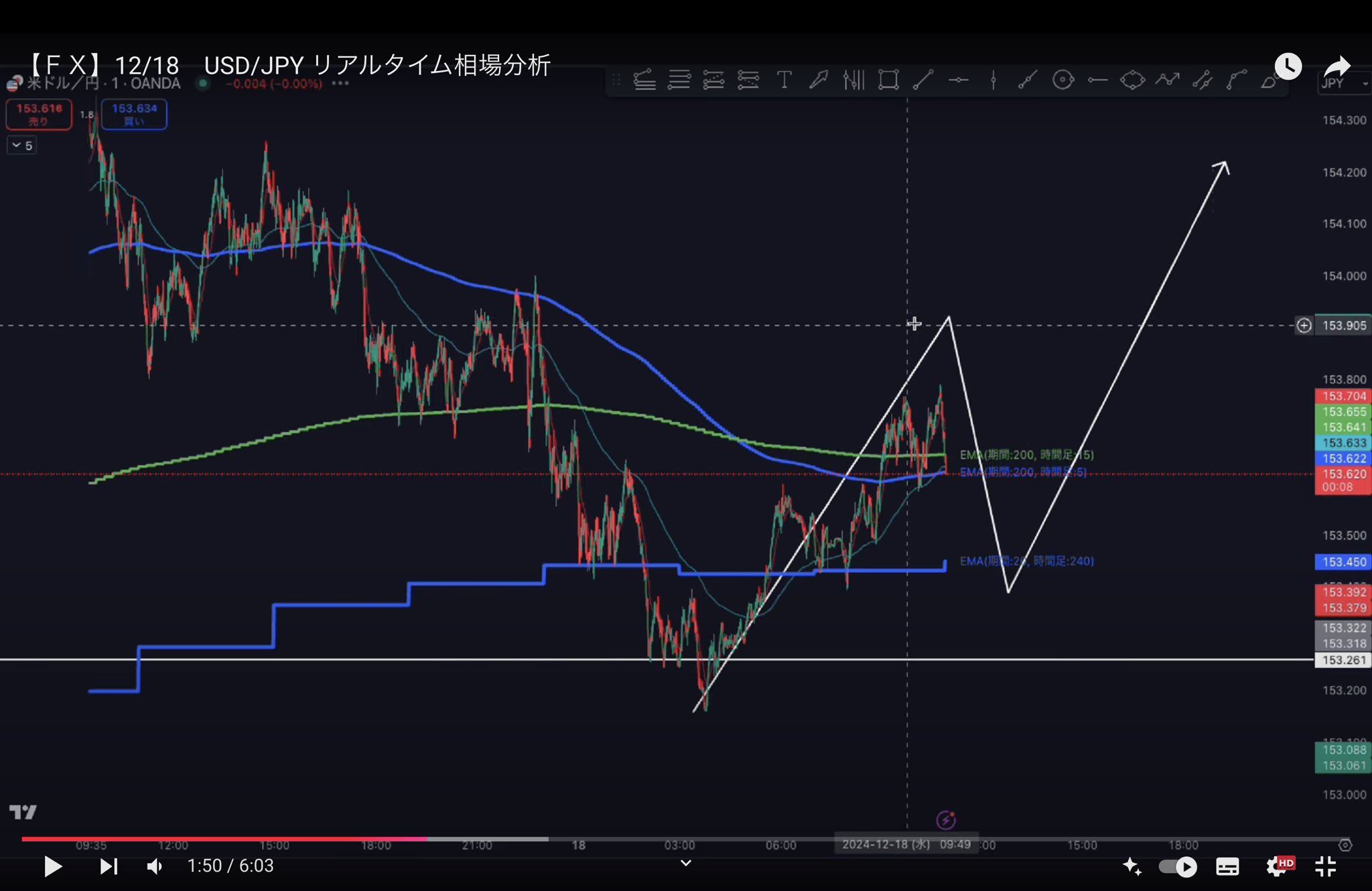Select the polyline path tool
Screen dimensions: 1372x891
pos(1167,80)
